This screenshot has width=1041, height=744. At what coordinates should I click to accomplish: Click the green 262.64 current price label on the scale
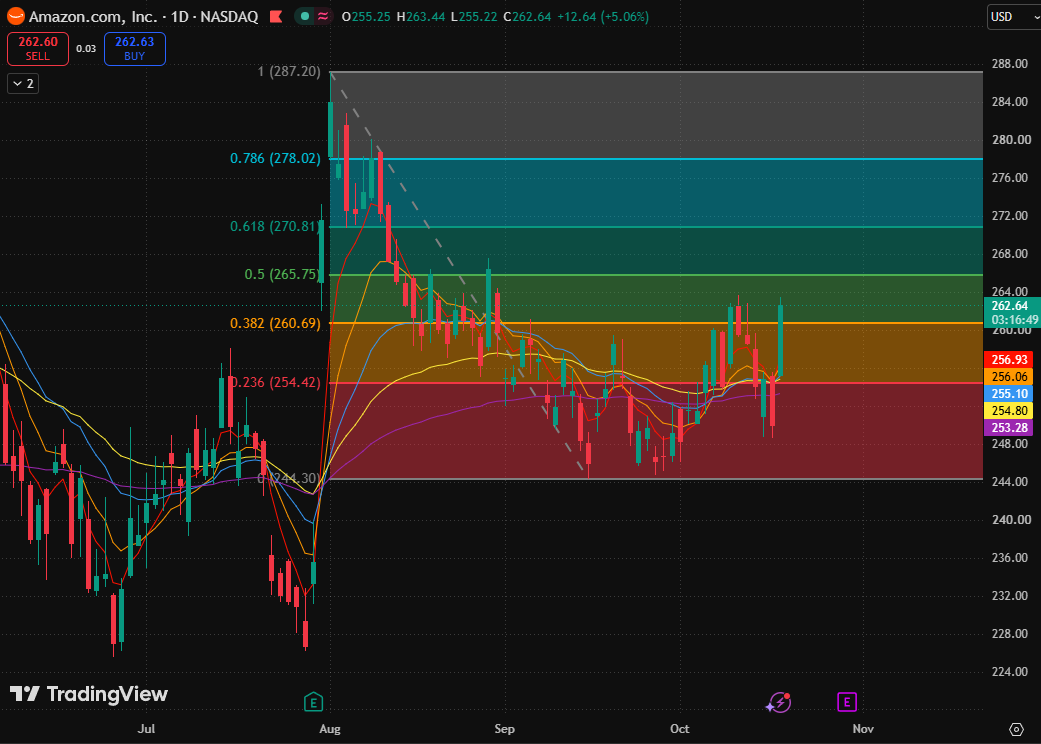(1012, 312)
